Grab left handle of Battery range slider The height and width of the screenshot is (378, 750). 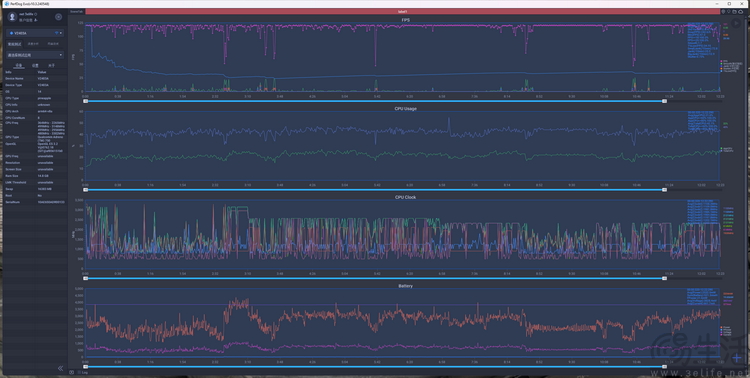tap(86, 367)
